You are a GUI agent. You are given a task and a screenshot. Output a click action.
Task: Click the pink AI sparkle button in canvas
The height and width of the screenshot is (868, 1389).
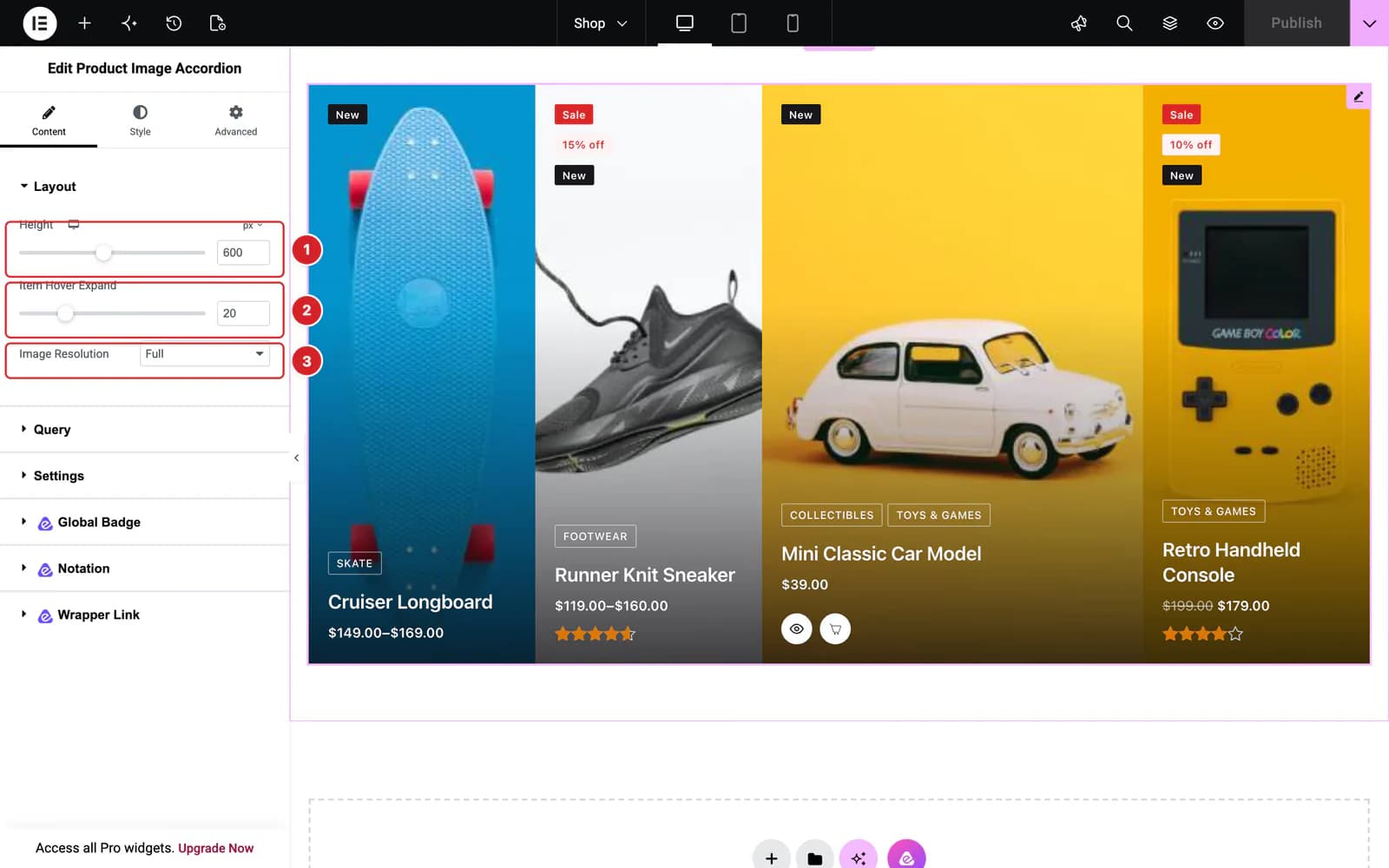(x=859, y=858)
